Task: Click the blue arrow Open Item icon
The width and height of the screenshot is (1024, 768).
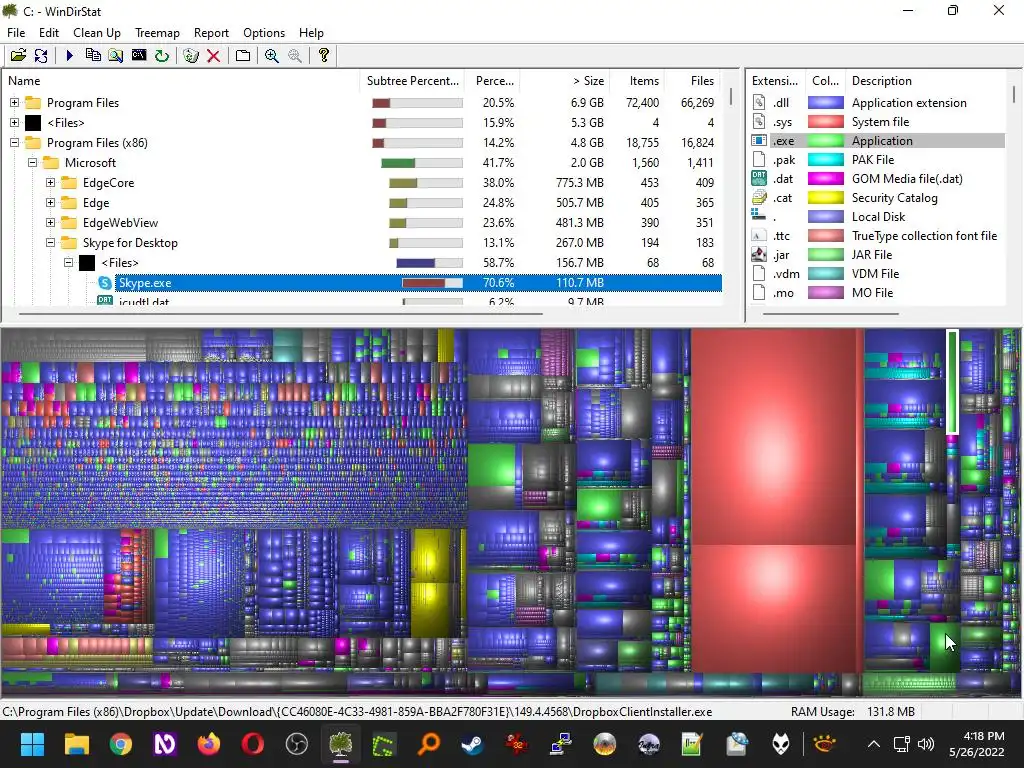Action: pos(70,56)
